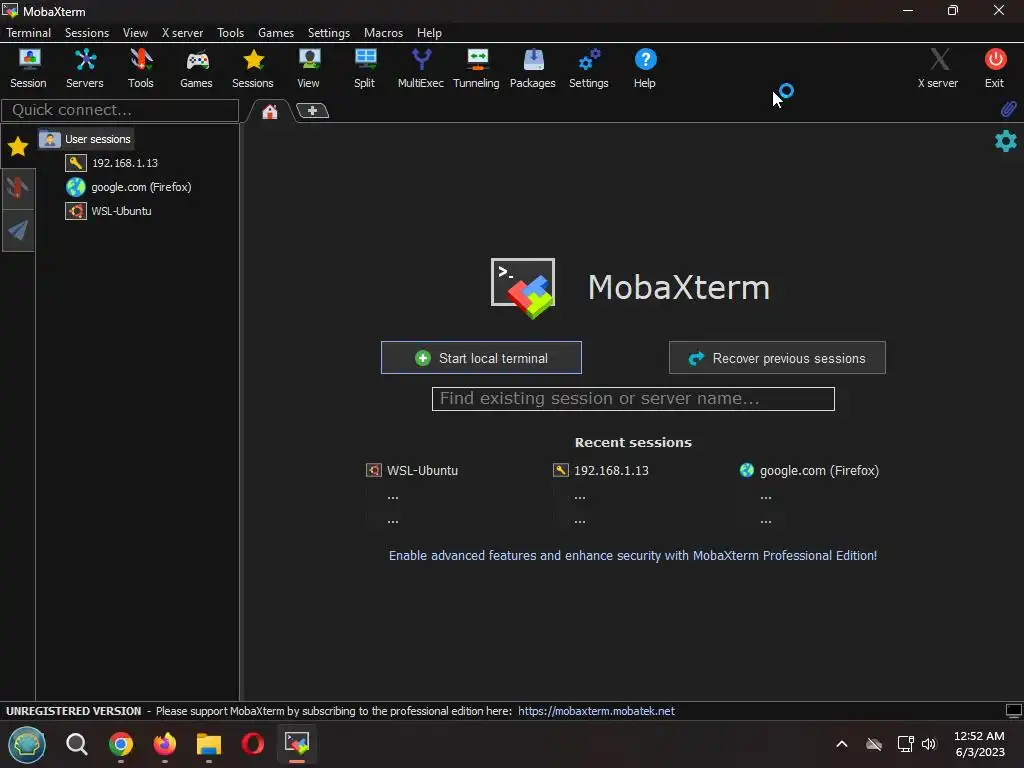Click the Split toolbar icon
The width and height of the screenshot is (1024, 768).
click(x=364, y=69)
